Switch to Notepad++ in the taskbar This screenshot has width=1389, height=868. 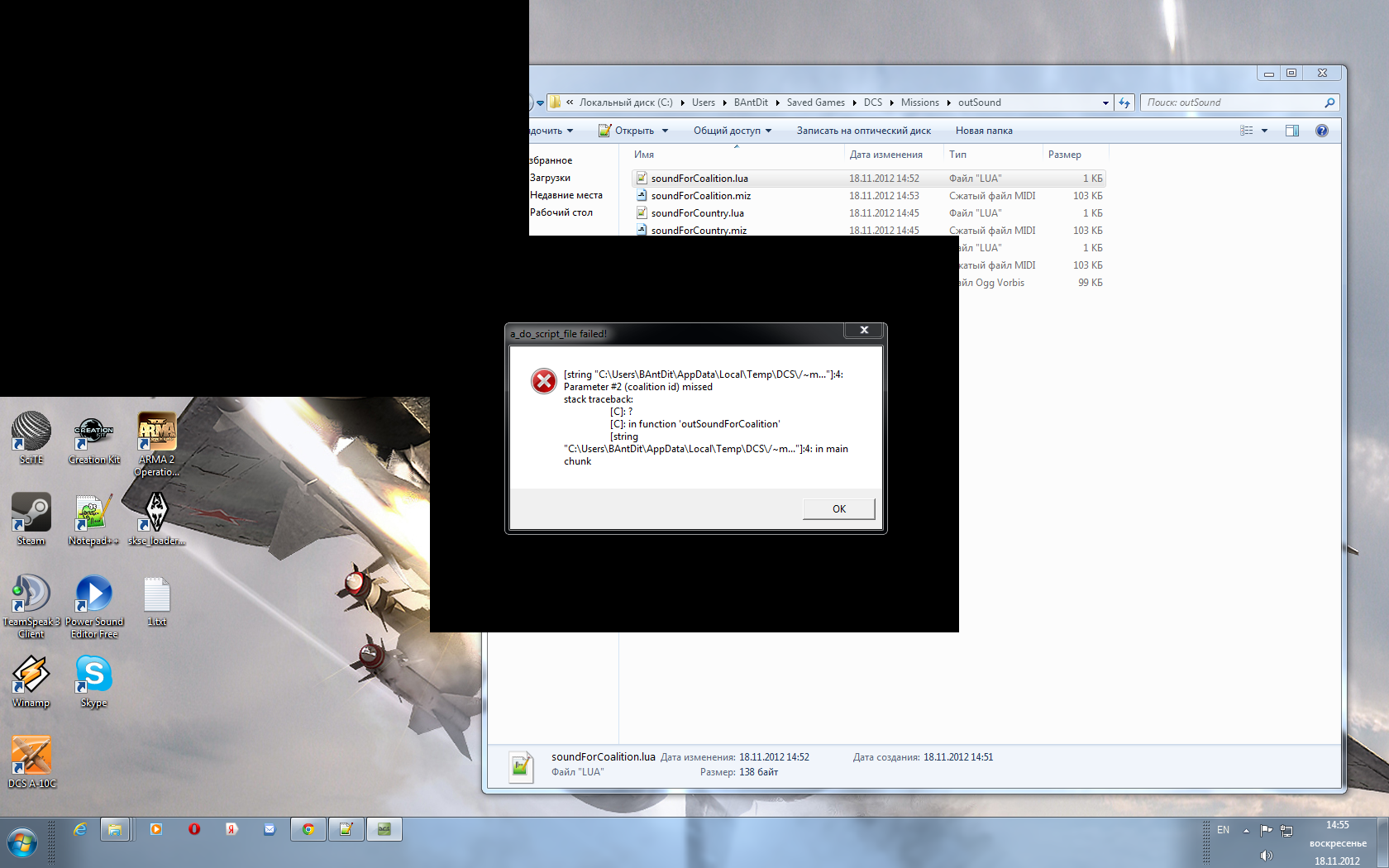tap(346, 829)
